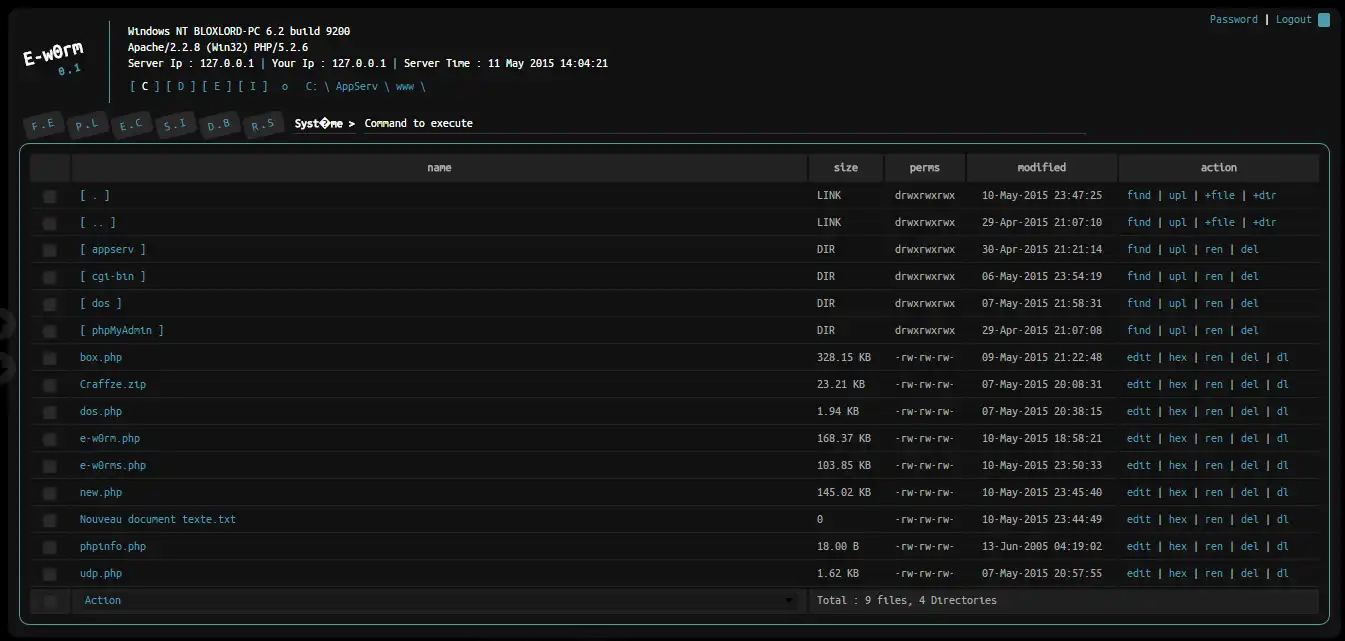The image size is (1345, 641).
Task: Click the teal square beside Logout
Action: [1324, 20]
